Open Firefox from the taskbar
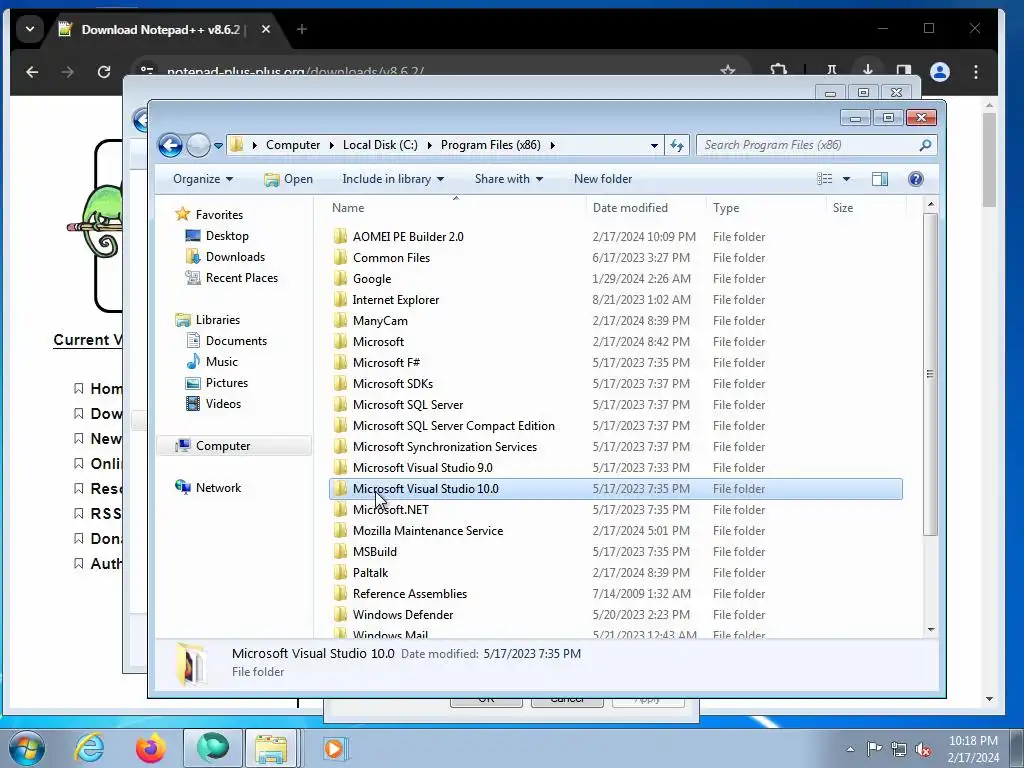Image resolution: width=1024 pixels, height=768 pixels. point(150,748)
